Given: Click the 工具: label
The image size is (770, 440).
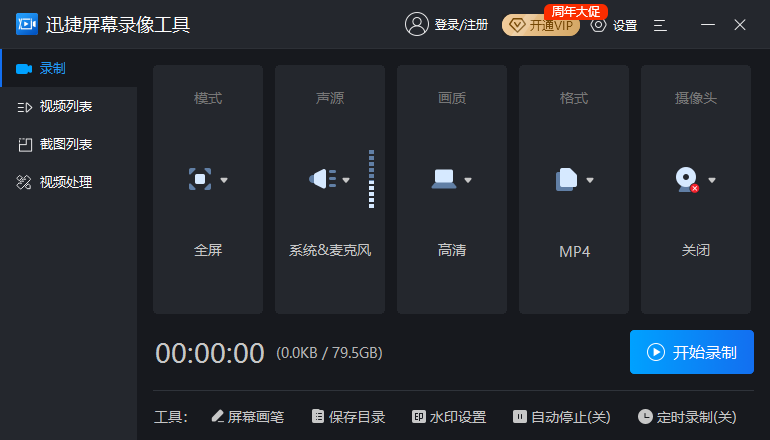Looking at the screenshot, I should tap(171, 417).
